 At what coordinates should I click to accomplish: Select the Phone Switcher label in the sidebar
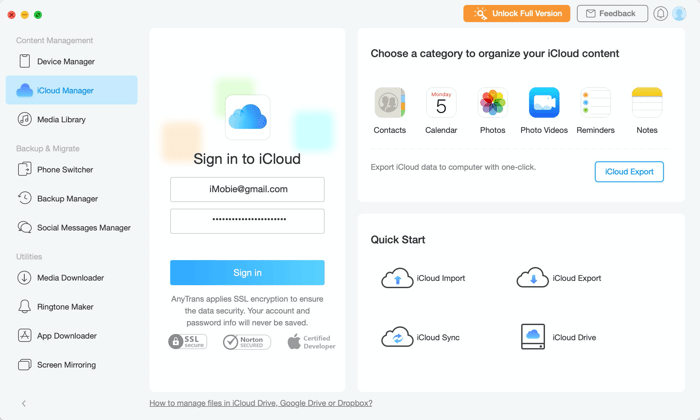pyautogui.click(x=65, y=170)
